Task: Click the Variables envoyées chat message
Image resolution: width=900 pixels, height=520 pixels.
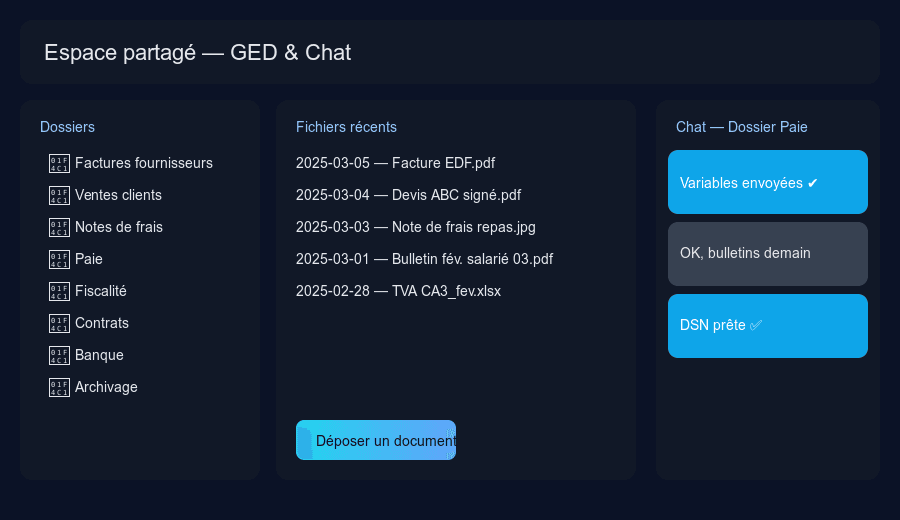Action: point(767,182)
